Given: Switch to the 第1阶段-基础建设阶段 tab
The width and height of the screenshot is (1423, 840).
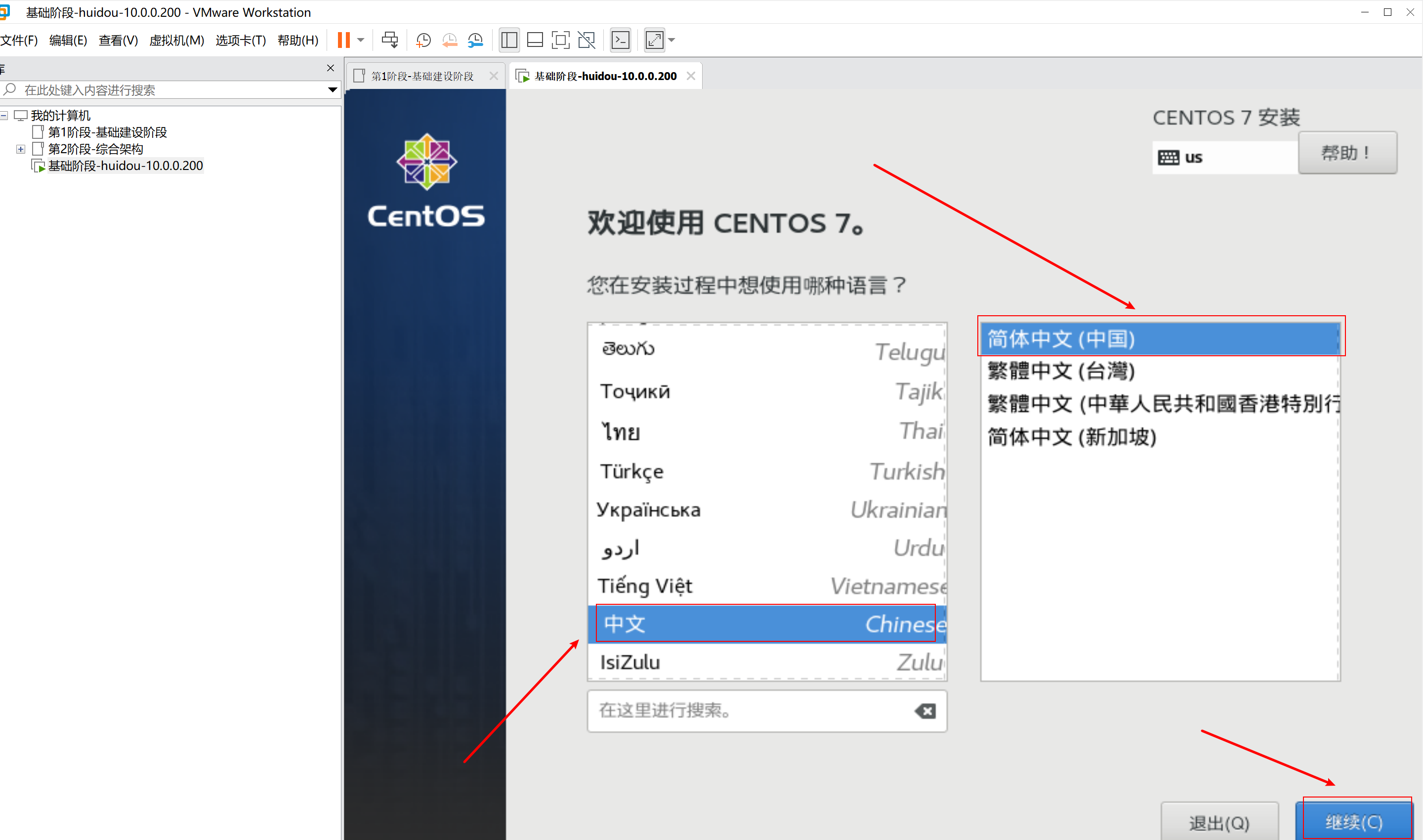Looking at the screenshot, I should [421, 76].
